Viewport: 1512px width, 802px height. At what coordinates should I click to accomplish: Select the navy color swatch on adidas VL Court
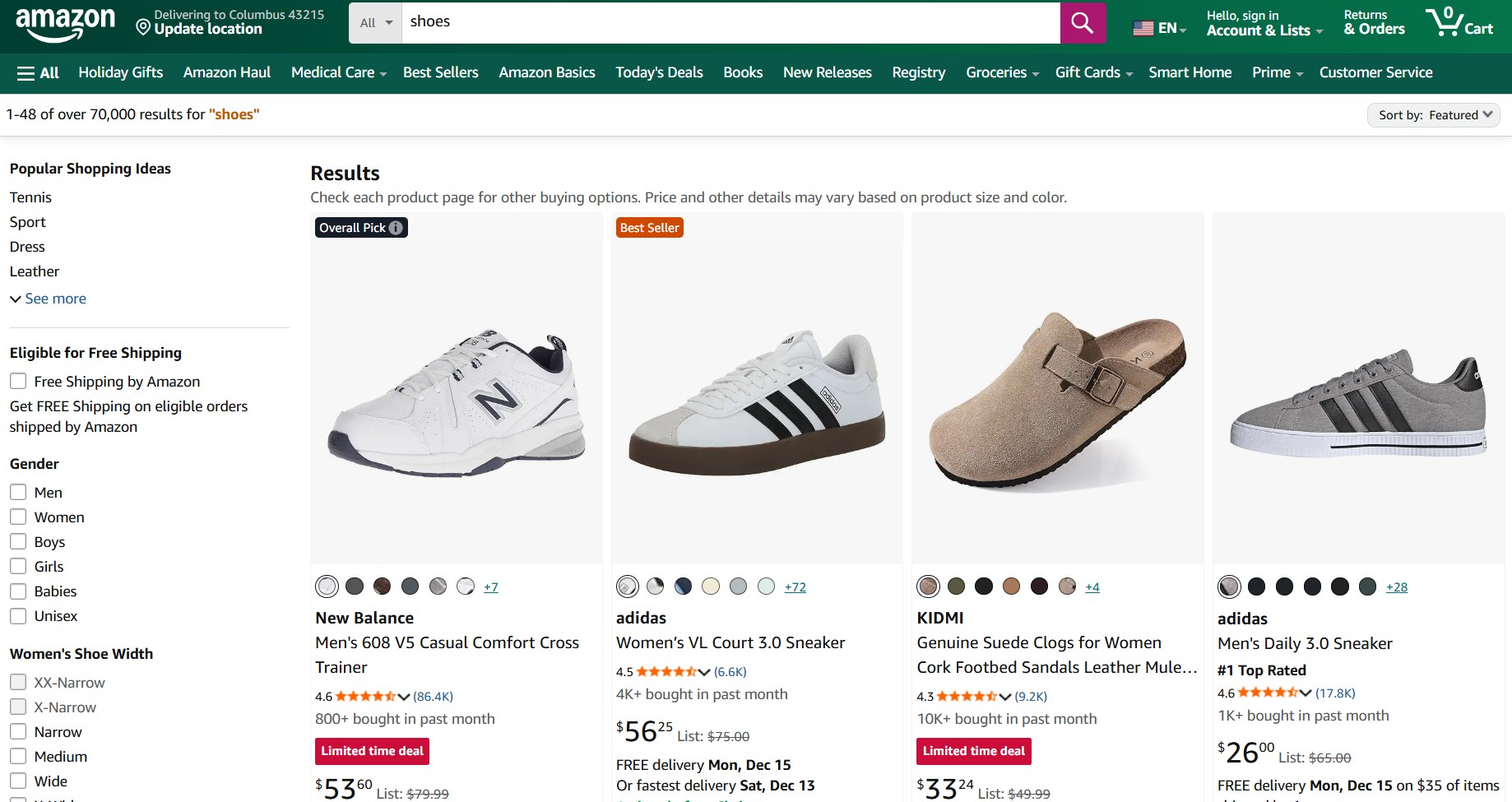coord(683,586)
